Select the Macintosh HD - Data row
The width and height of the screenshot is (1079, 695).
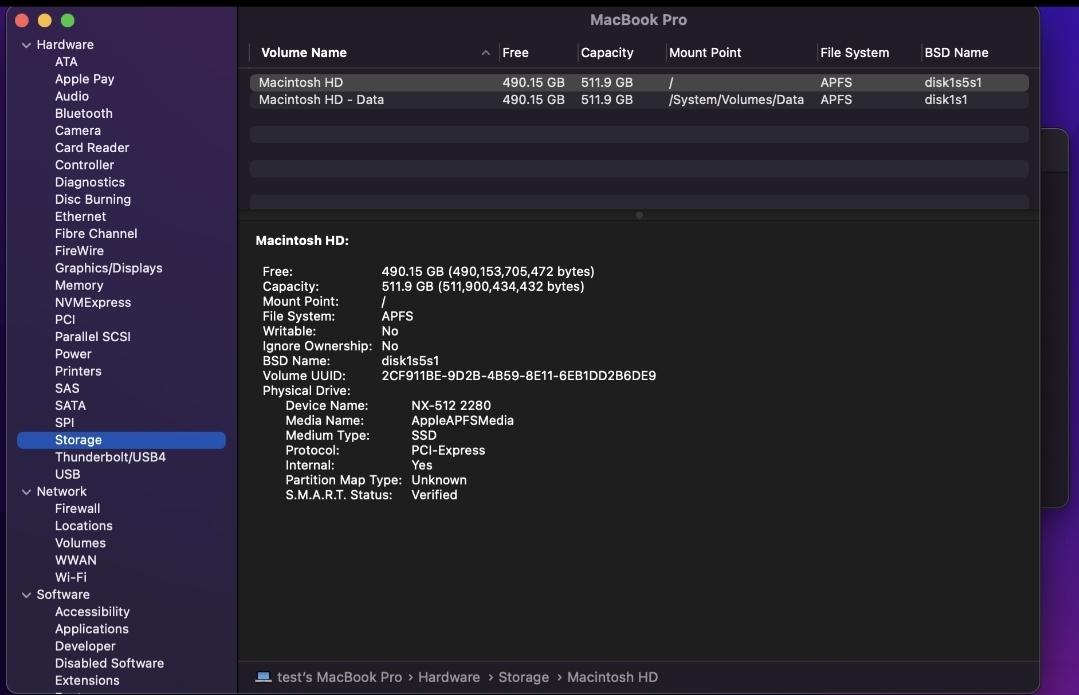pos(639,100)
